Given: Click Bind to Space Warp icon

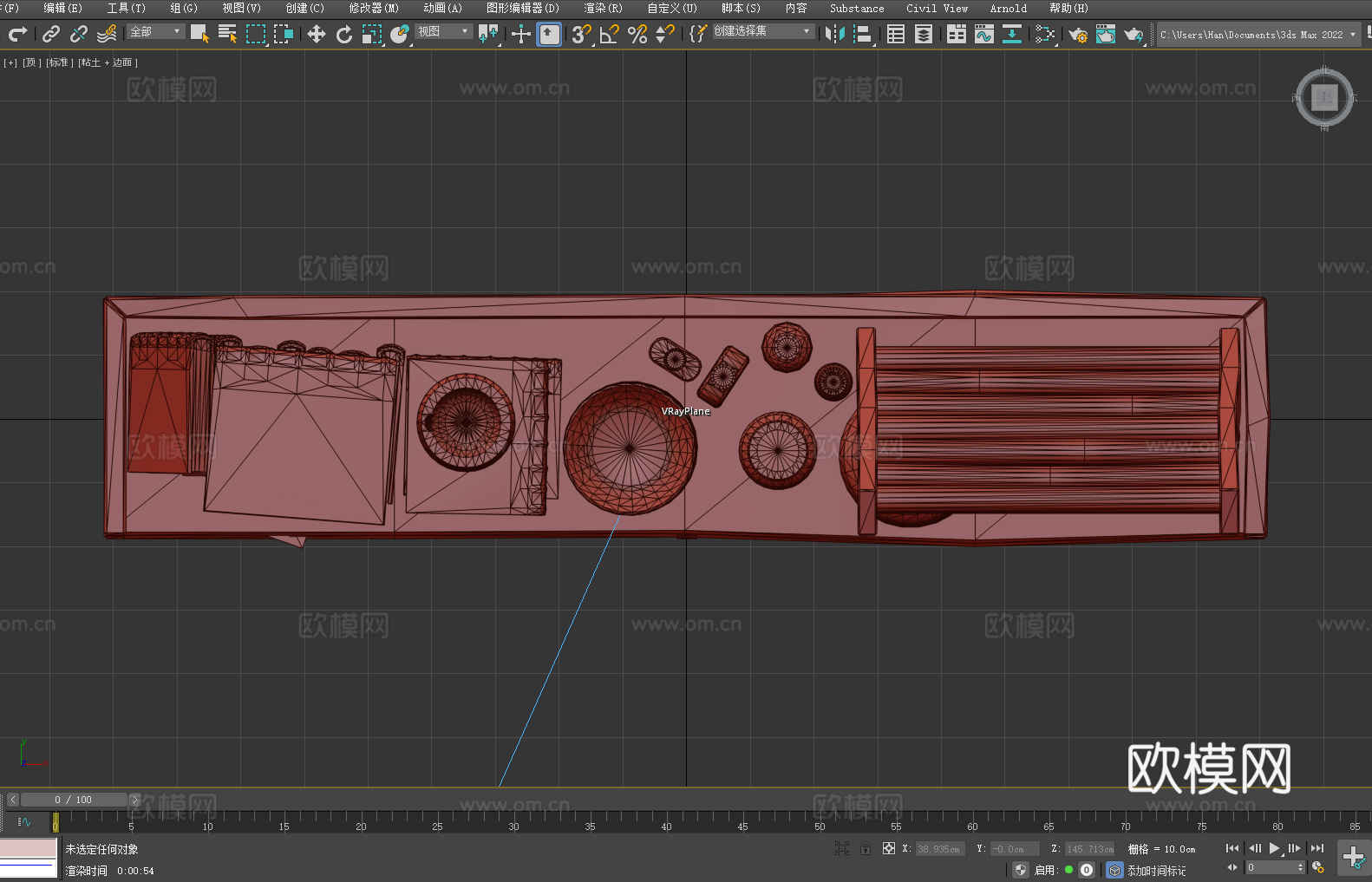Looking at the screenshot, I should pyautogui.click(x=107, y=34).
